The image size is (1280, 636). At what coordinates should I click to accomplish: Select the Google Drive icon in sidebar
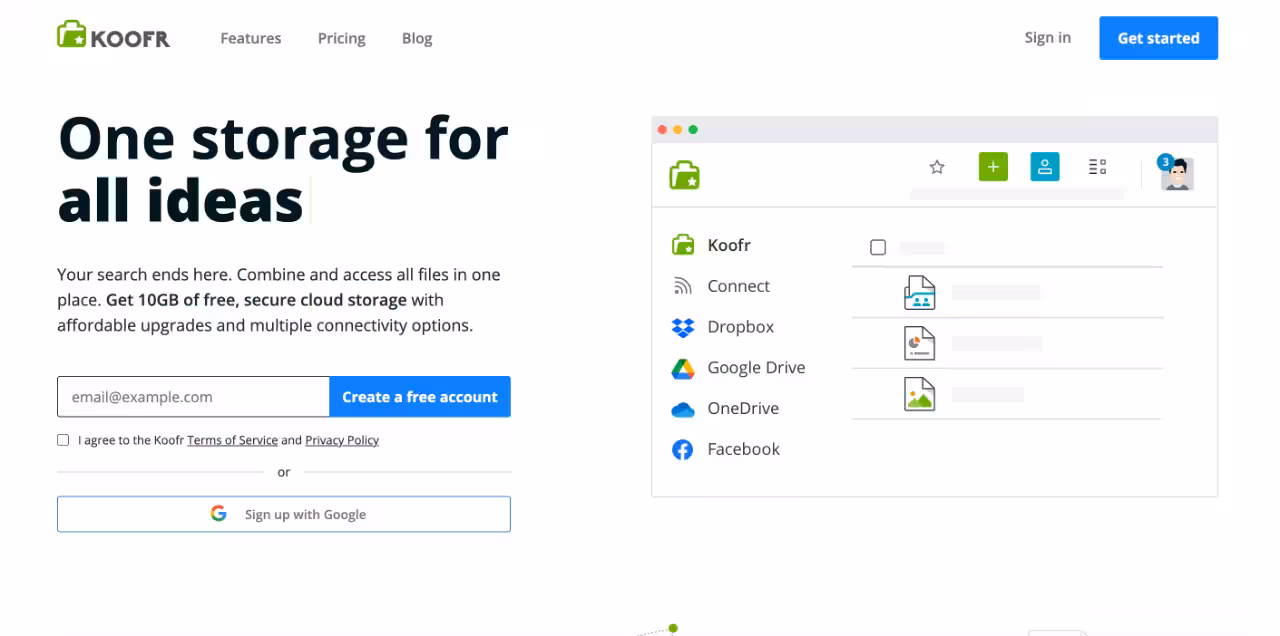(683, 368)
